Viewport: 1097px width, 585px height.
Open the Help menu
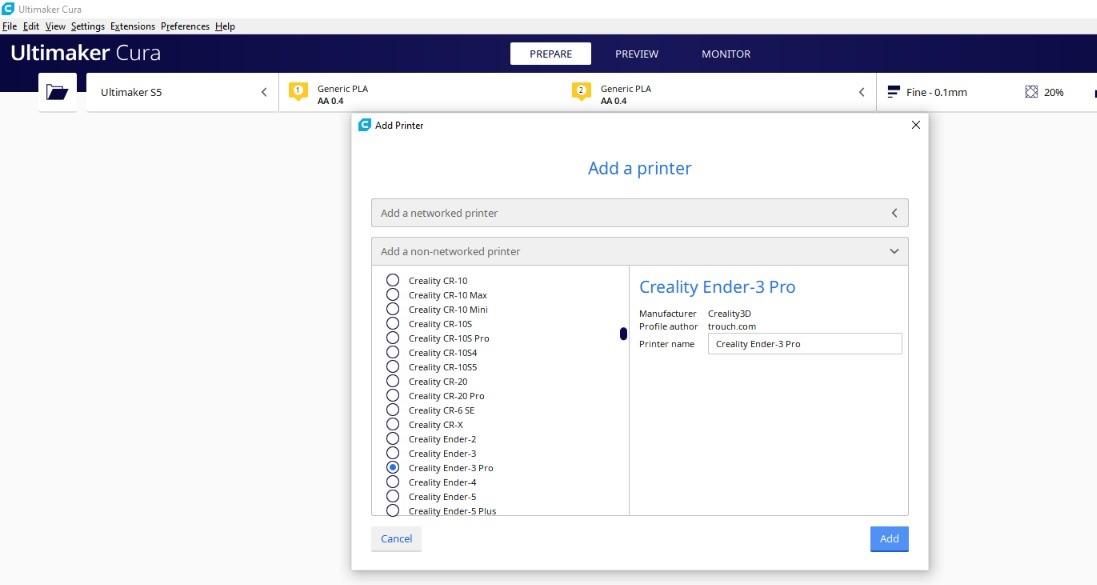tap(225, 26)
